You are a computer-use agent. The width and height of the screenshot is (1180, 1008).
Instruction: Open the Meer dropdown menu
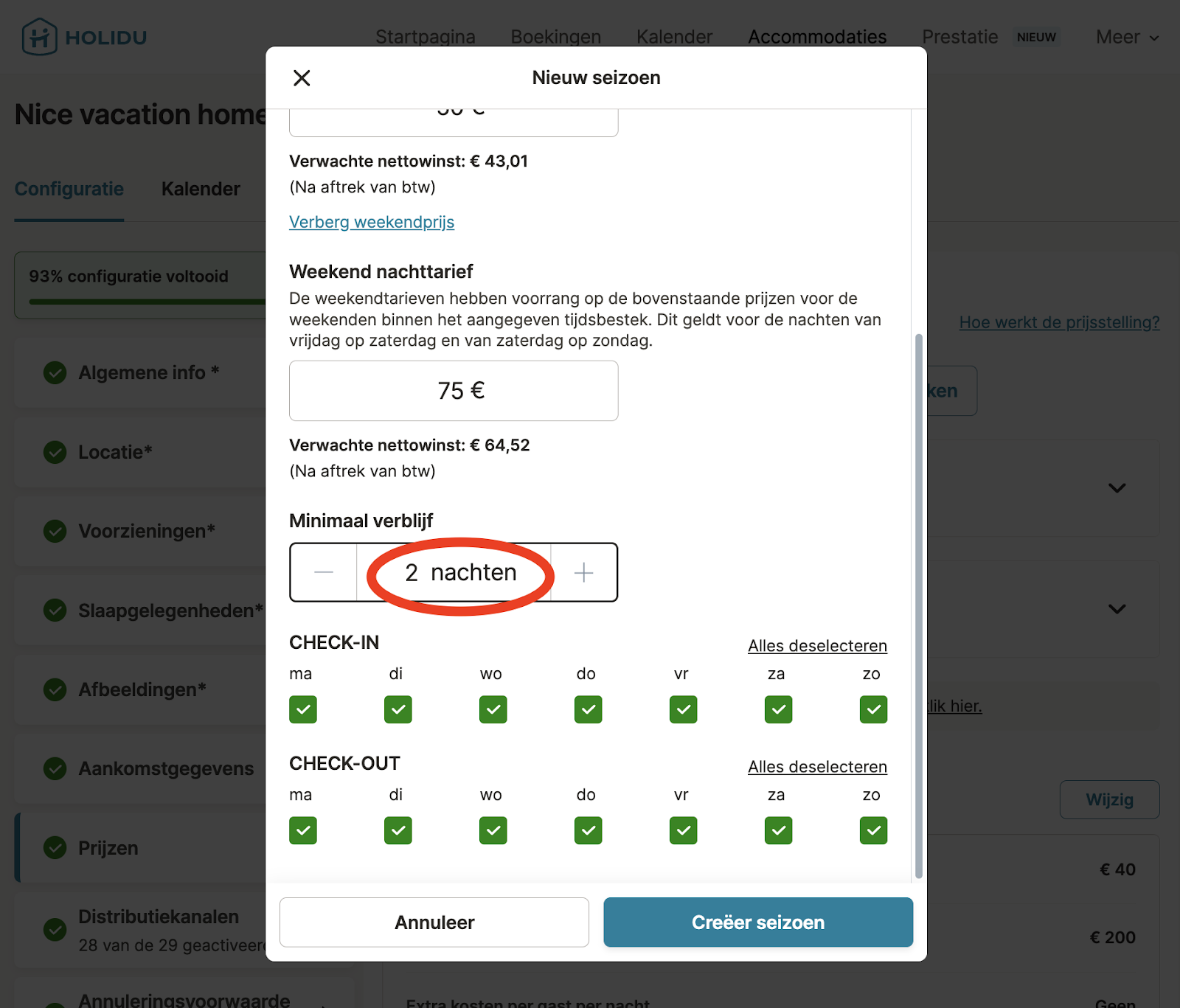coord(1127,37)
